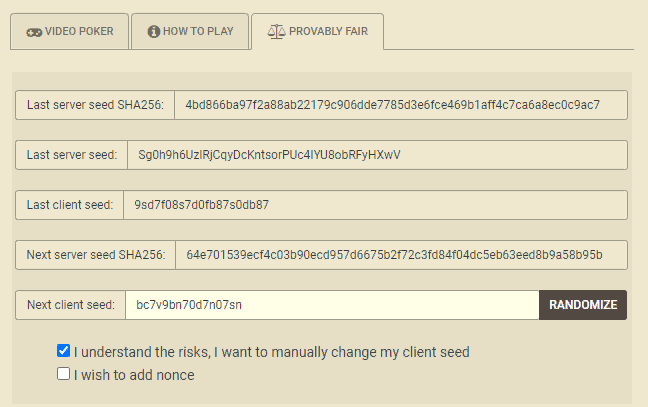
Task: Click the Next server seed SHA256 hash value
Action: [400, 255]
